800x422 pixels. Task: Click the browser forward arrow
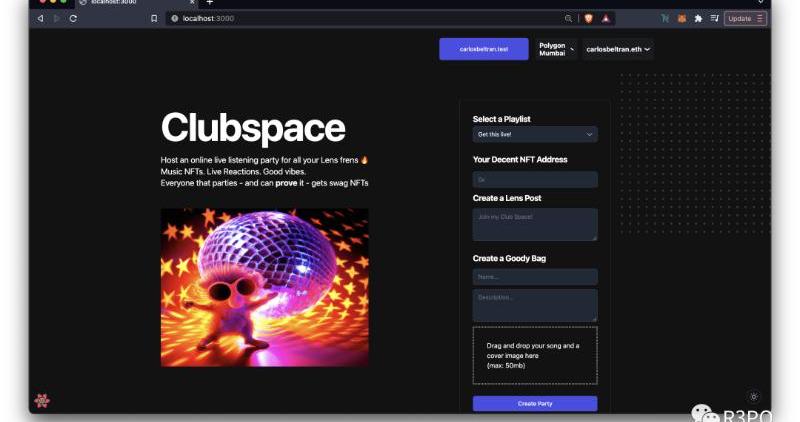(57, 18)
